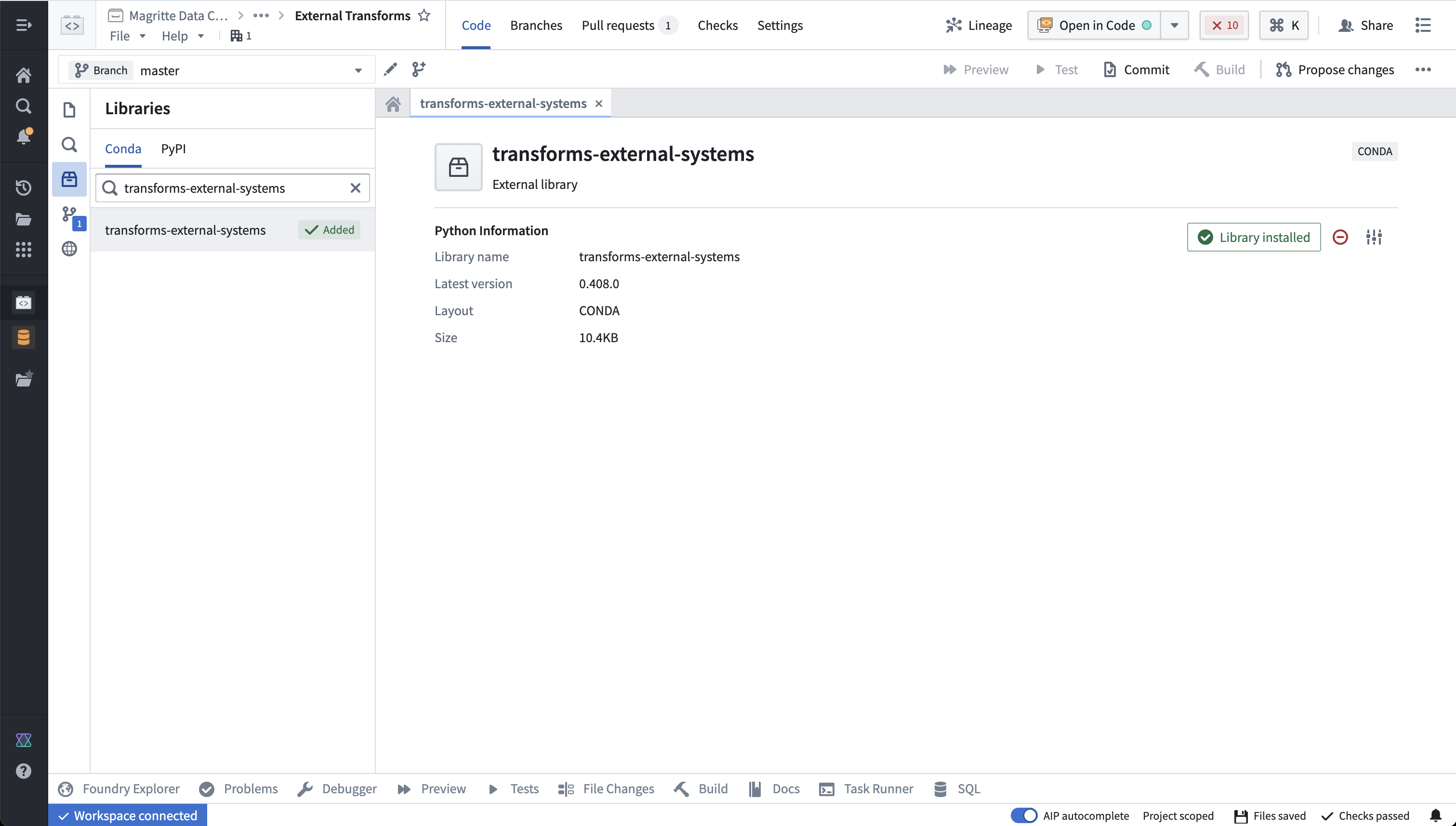Open the Home icon in left navigation
The height and width of the screenshot is (826, 1456).
23,75
